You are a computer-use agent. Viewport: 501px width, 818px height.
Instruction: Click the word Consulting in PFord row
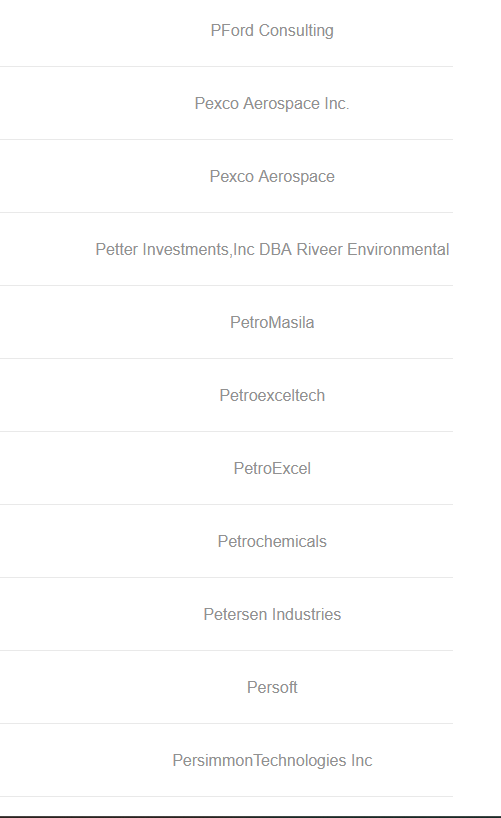click(x=296, y=31)
